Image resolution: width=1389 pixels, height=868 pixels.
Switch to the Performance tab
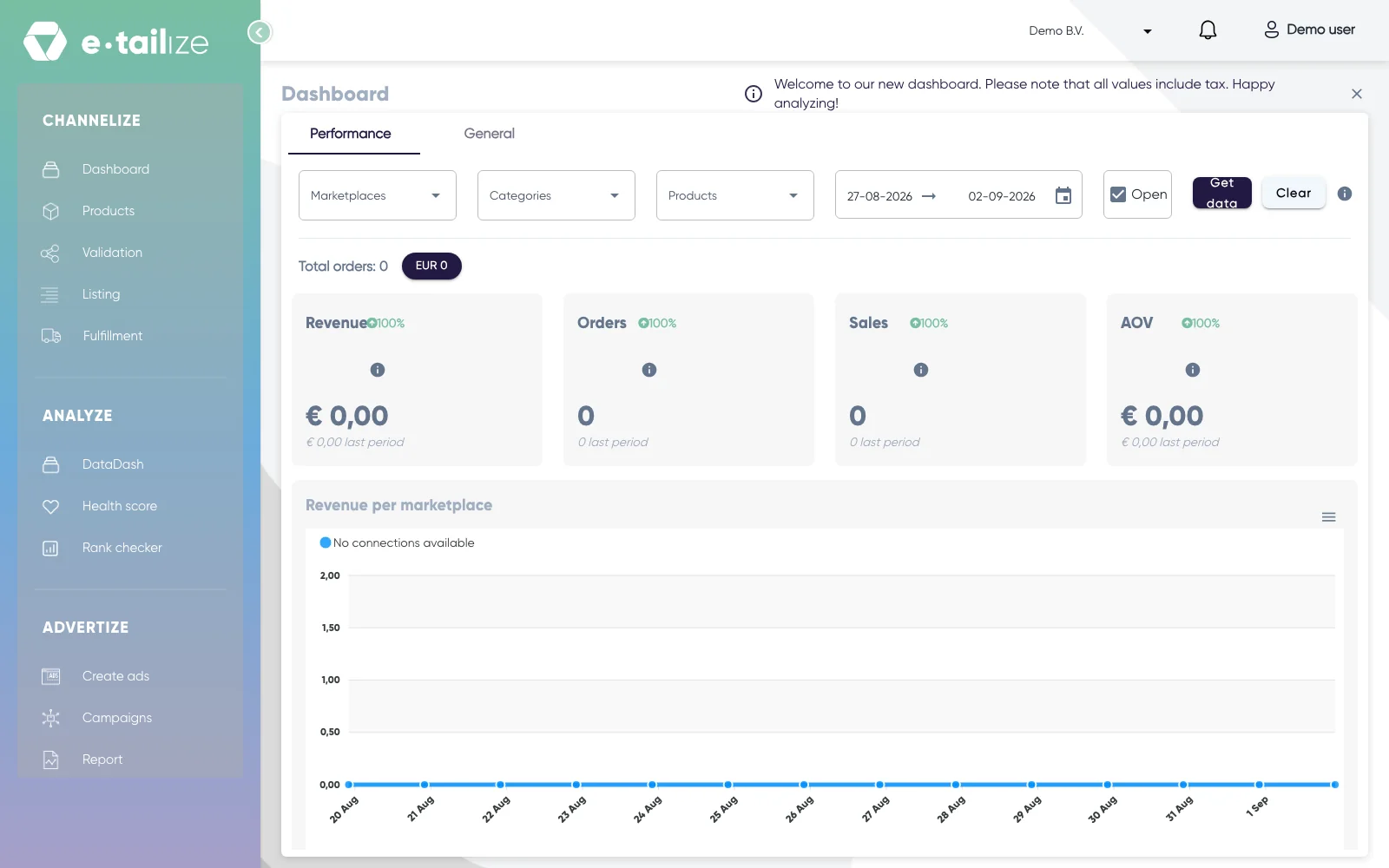[x=351, y=134]
